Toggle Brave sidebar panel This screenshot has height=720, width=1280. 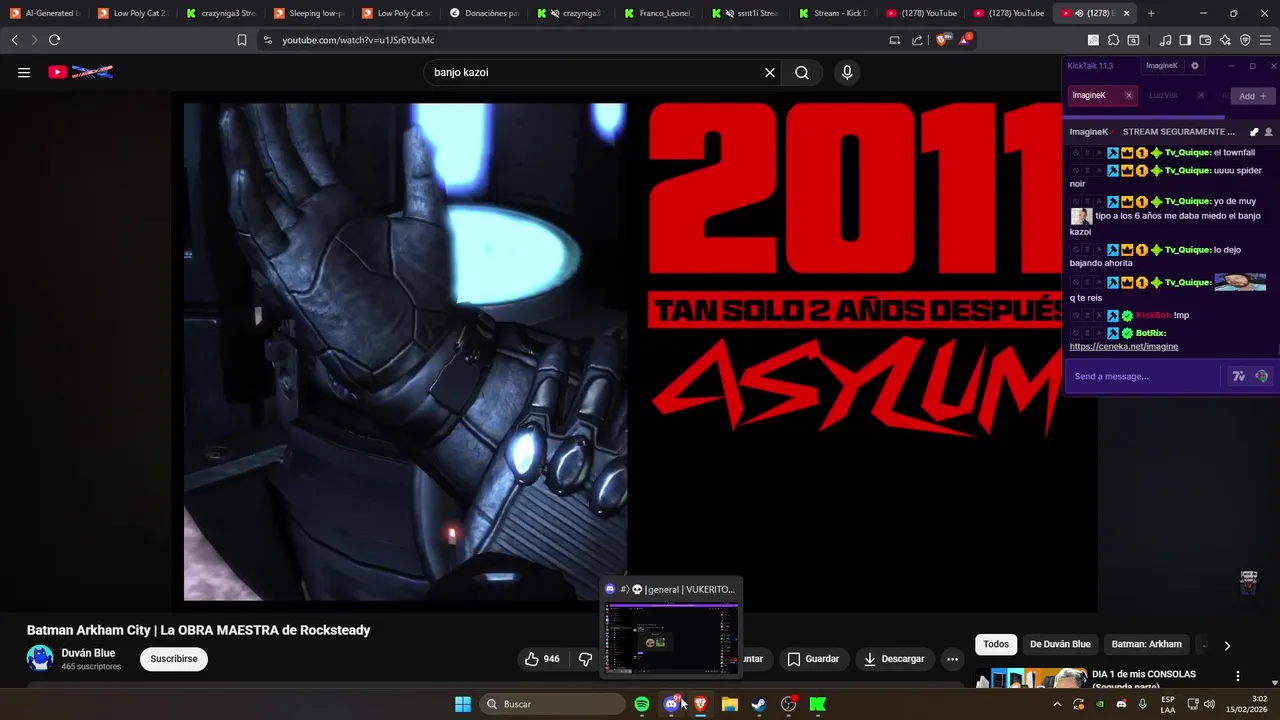[x=1185, y=40]
